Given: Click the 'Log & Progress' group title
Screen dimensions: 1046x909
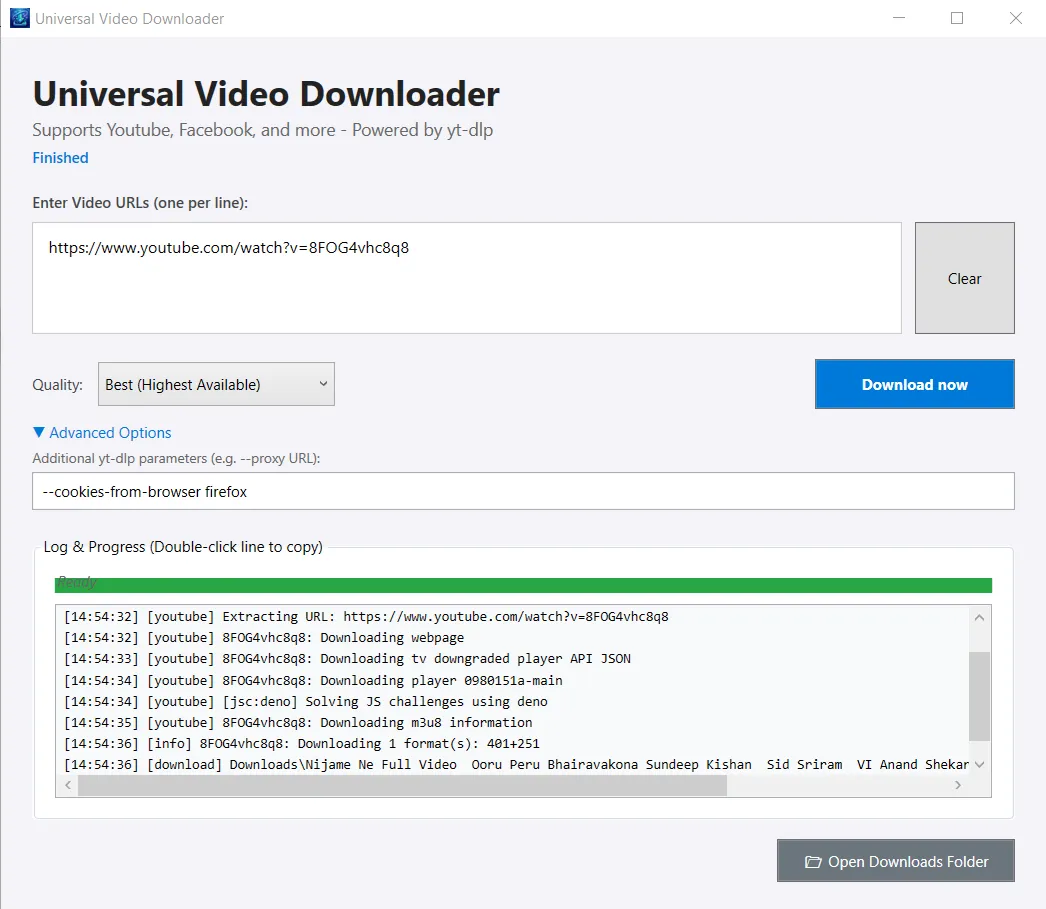Looking at the screenshot, I should click(183, 547).
